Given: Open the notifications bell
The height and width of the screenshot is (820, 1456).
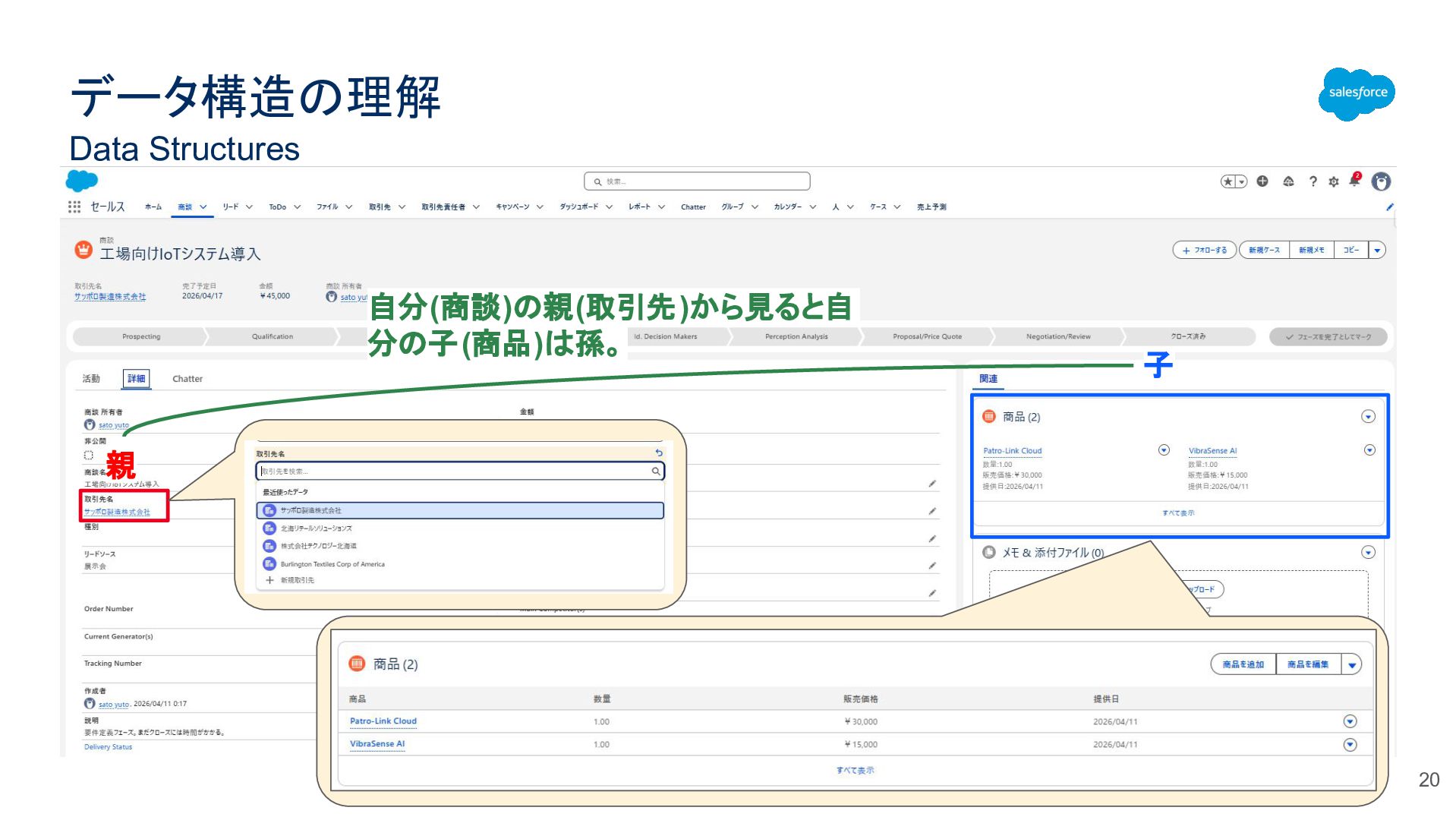Looking at the screenshot, I should point(1355,180).
